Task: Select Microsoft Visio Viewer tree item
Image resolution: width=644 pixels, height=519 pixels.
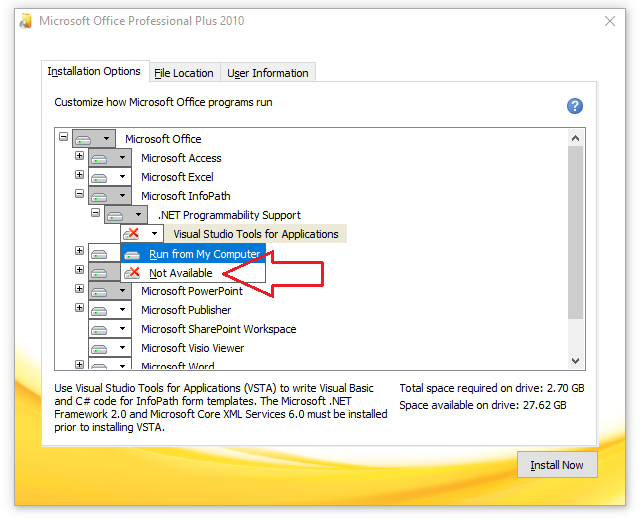Action: (193, 348)
